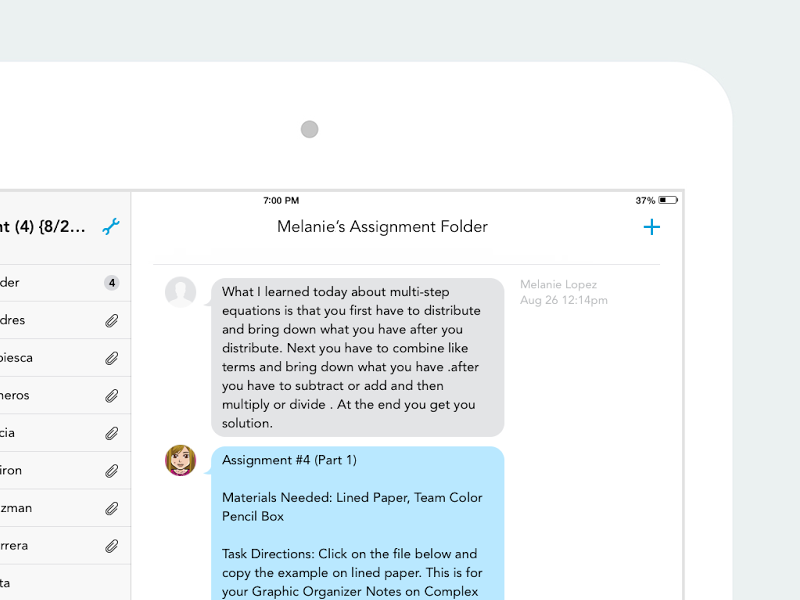
Task: Click the sender name 'Melanie Lopez'
Action: click(558, 284)
